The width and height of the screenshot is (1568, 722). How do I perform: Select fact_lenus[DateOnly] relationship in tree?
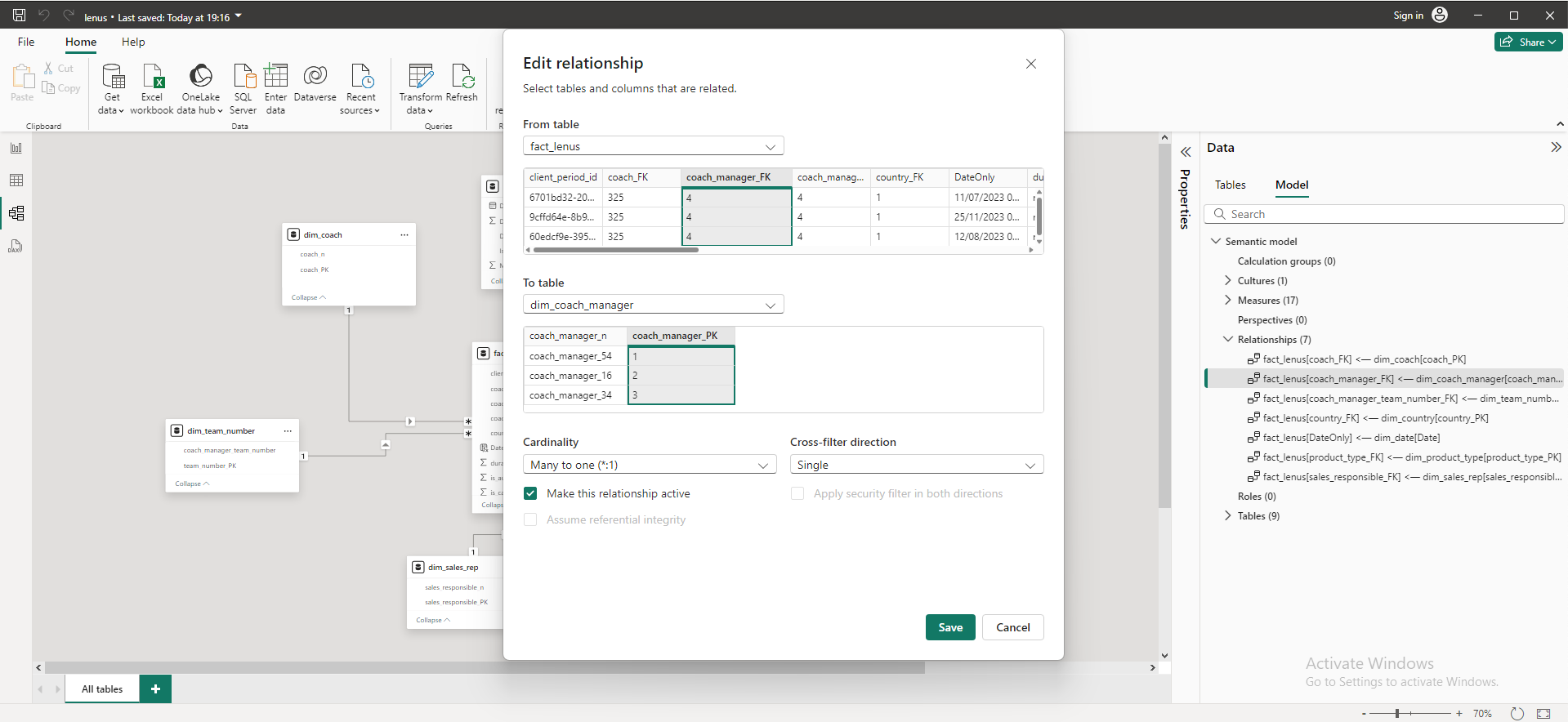[1351, 438]
